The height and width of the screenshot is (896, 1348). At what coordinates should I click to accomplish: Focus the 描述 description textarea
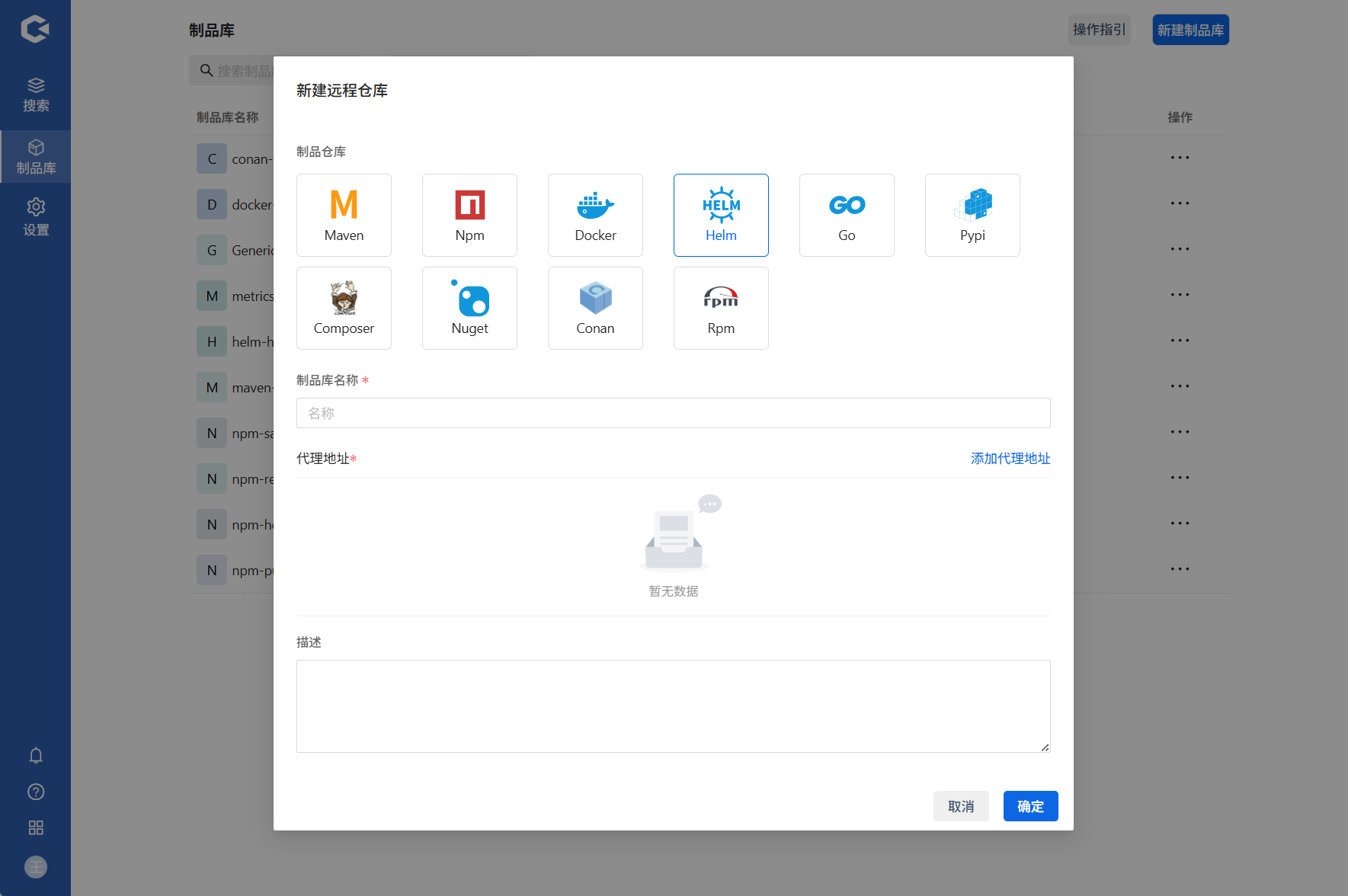(674, 706)
